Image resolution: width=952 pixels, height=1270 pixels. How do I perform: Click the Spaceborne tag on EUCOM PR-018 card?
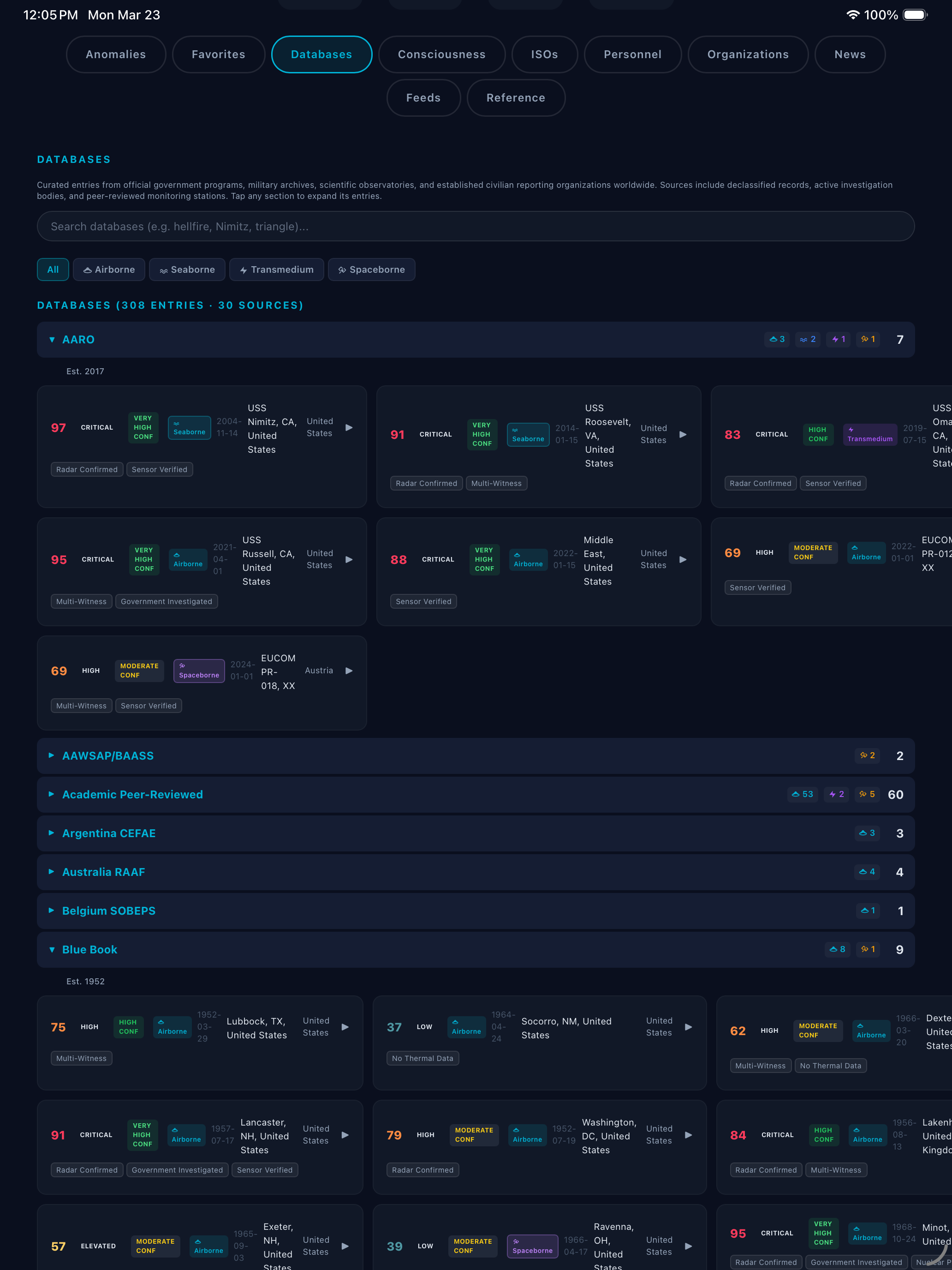point(199,671)
